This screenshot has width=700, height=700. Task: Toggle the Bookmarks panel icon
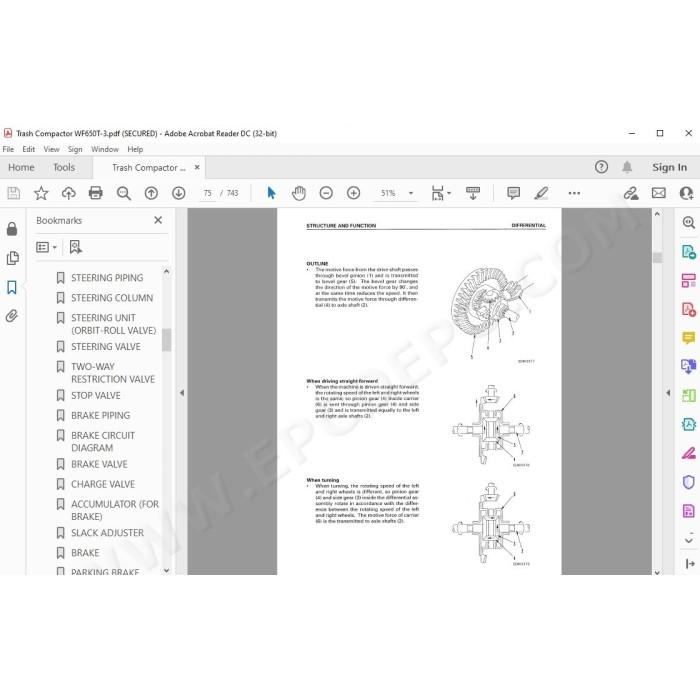[12, 287]
